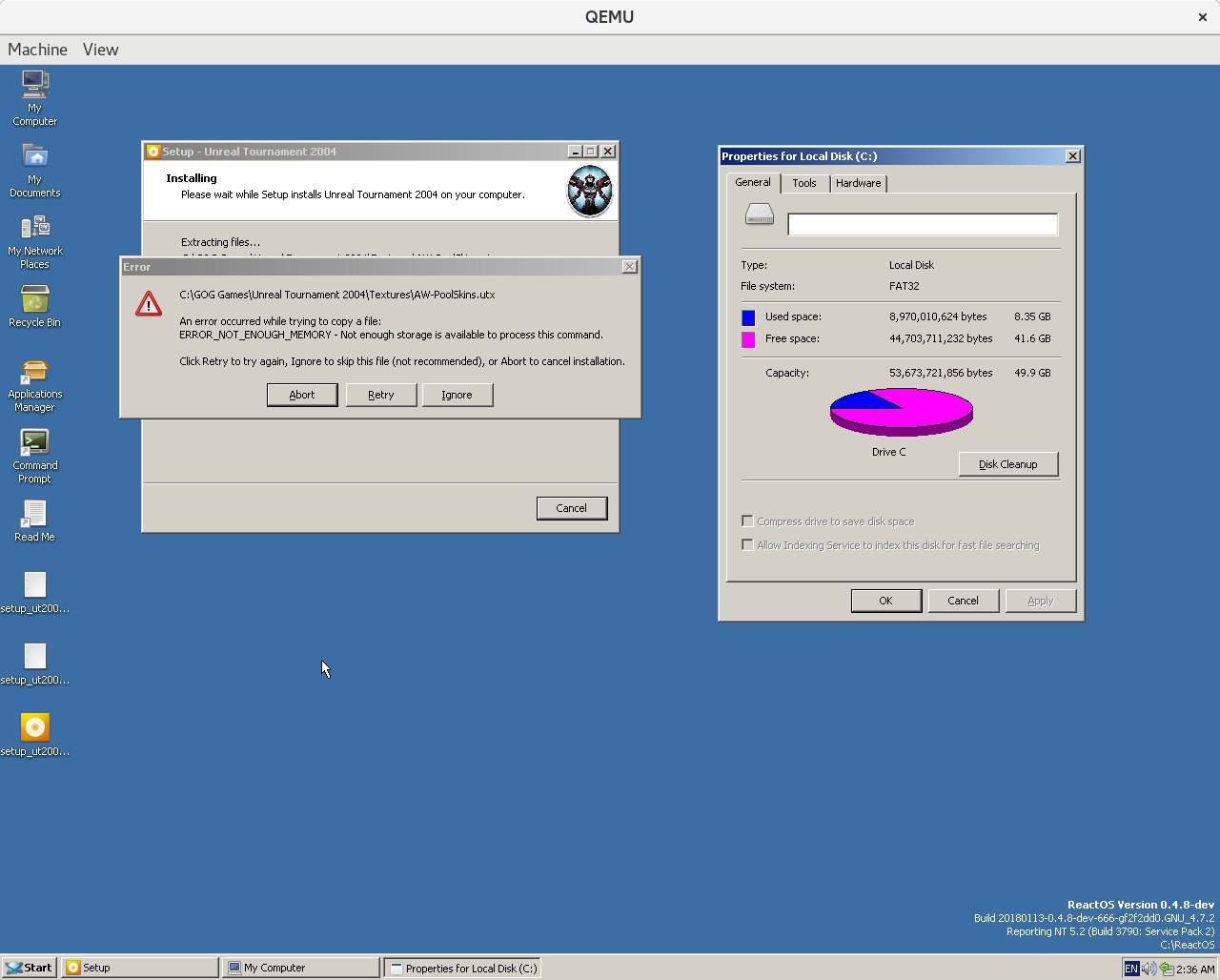Click the network icon in the system tray
Screen dimensions: 1220x980
point(1166,969)
